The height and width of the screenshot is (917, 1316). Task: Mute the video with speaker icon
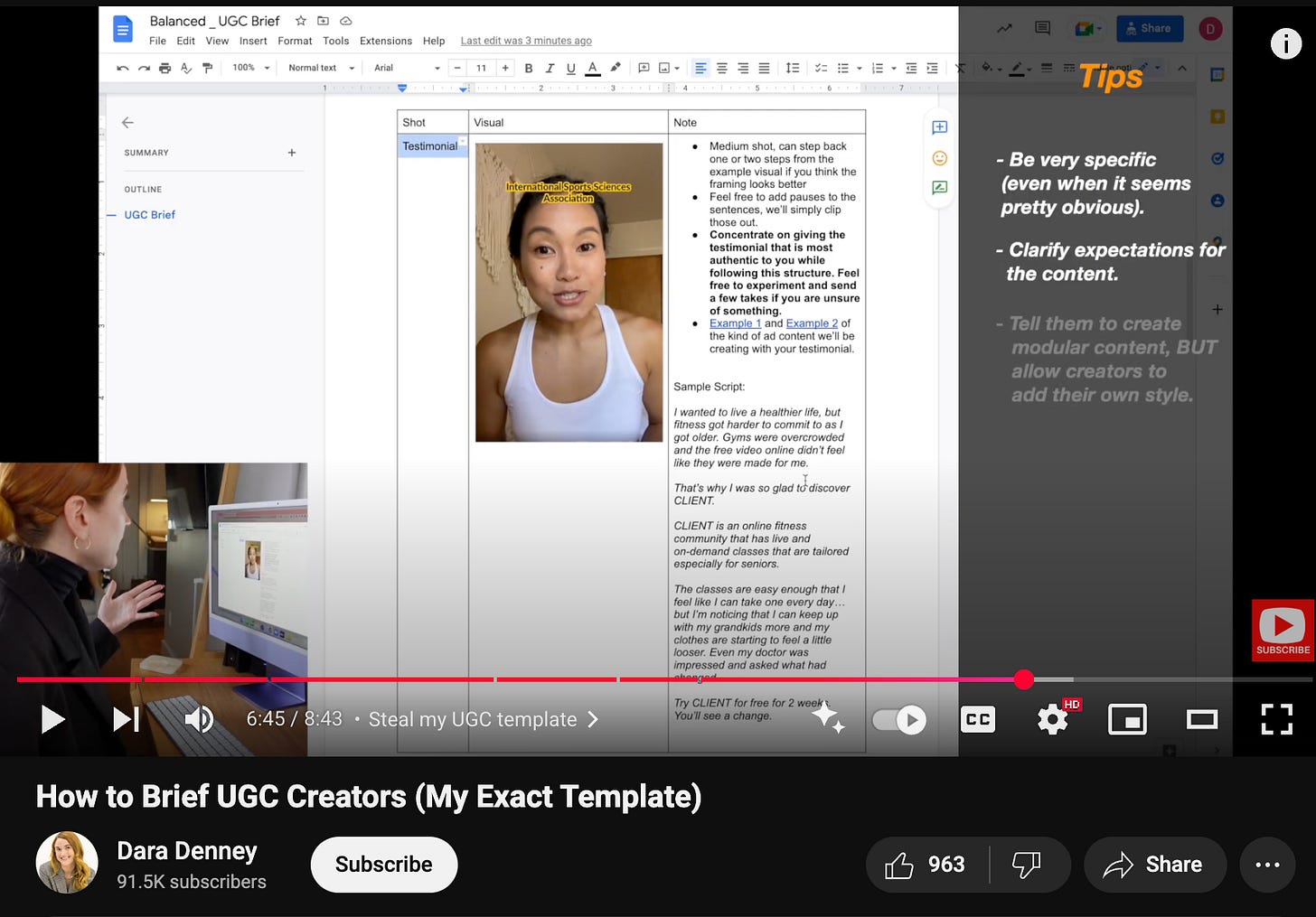[199, 719]
